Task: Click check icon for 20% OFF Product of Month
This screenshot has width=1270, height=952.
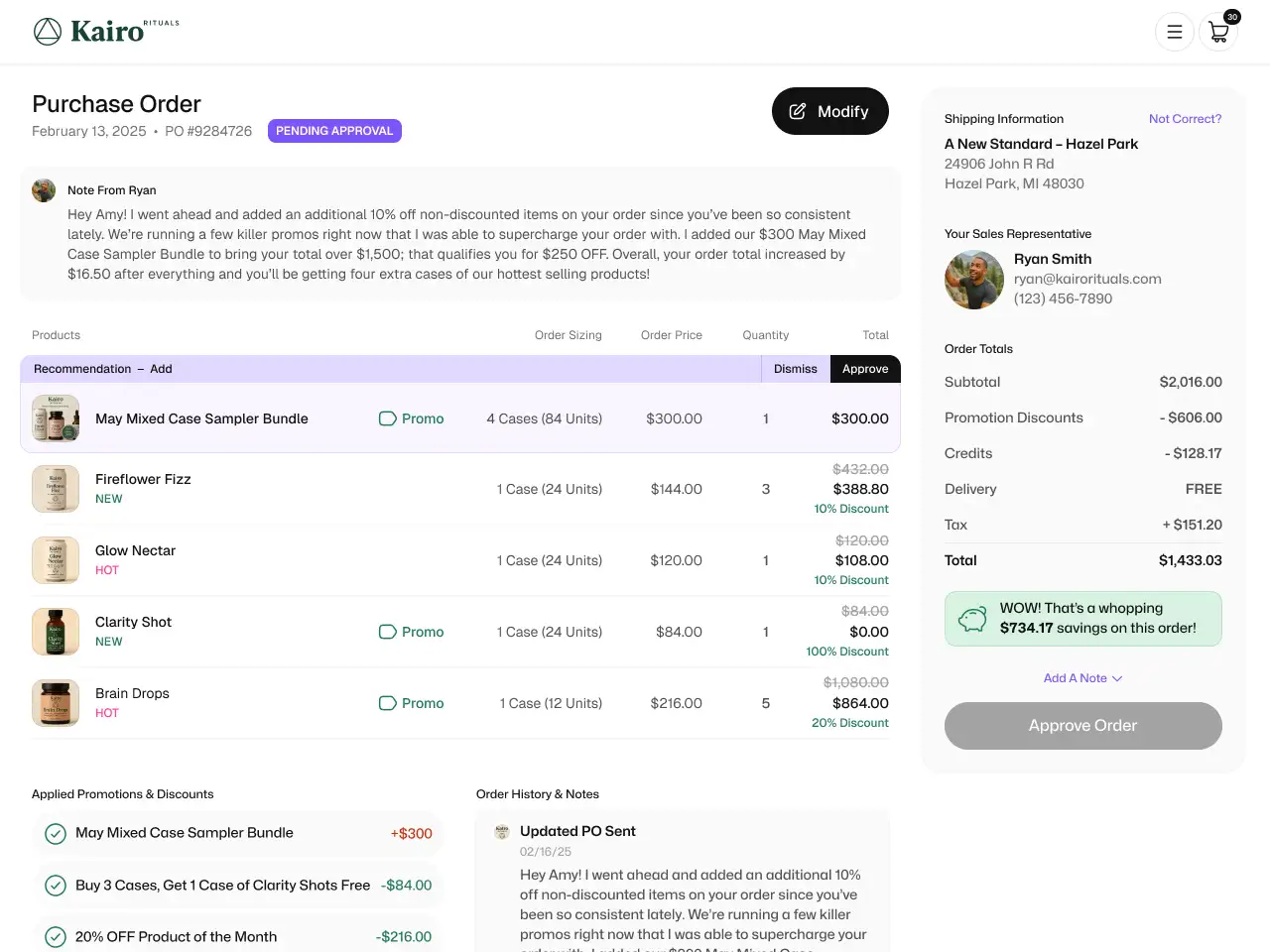Action: tap(56, 937)
